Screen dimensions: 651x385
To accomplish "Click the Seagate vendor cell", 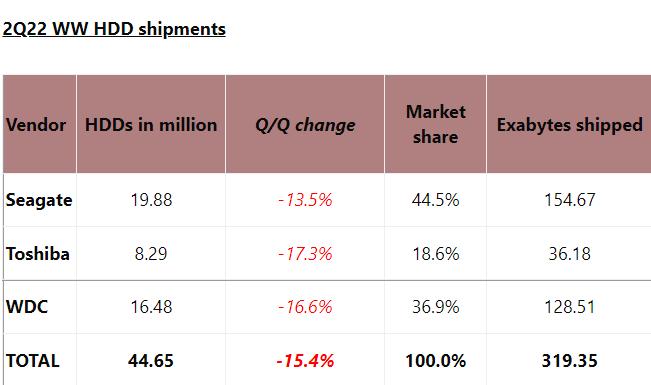I will (x=39, y=200).
